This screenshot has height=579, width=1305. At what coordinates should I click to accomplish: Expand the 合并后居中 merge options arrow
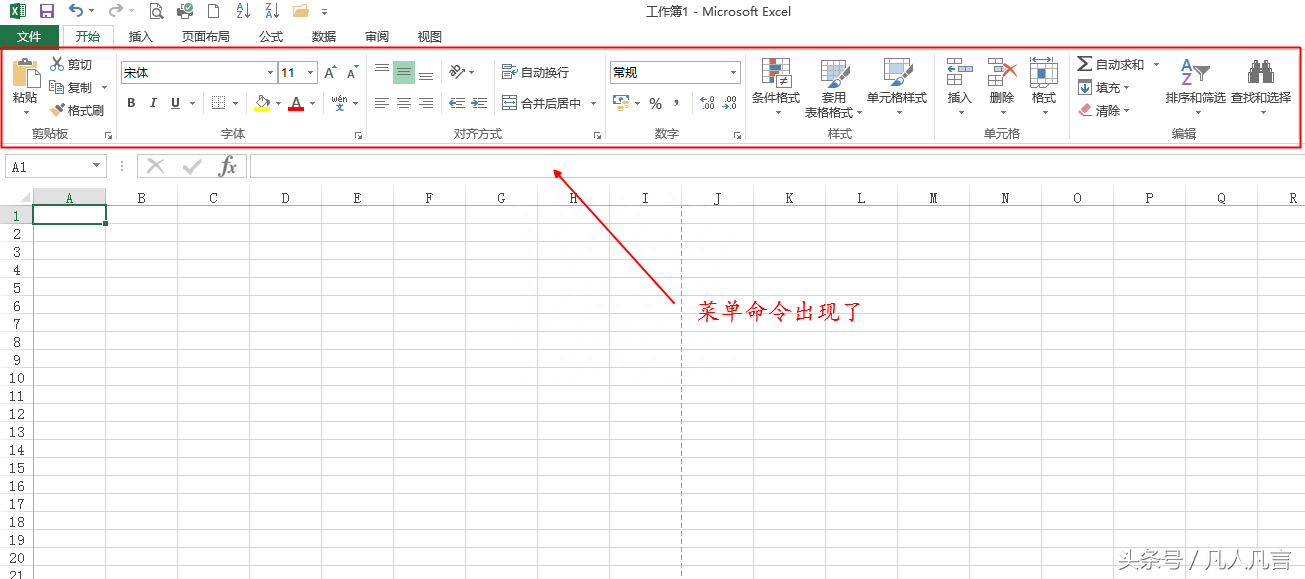point(592,102)
